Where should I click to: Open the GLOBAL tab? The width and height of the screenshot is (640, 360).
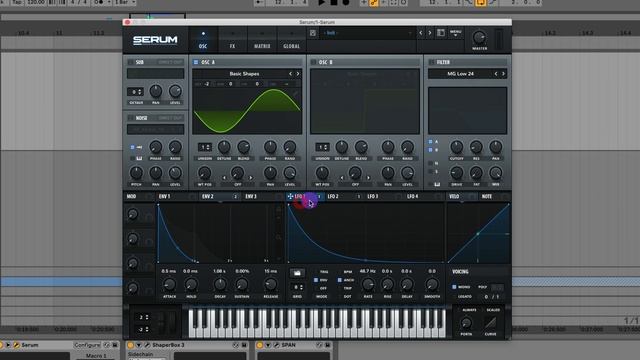coord(291,40)
